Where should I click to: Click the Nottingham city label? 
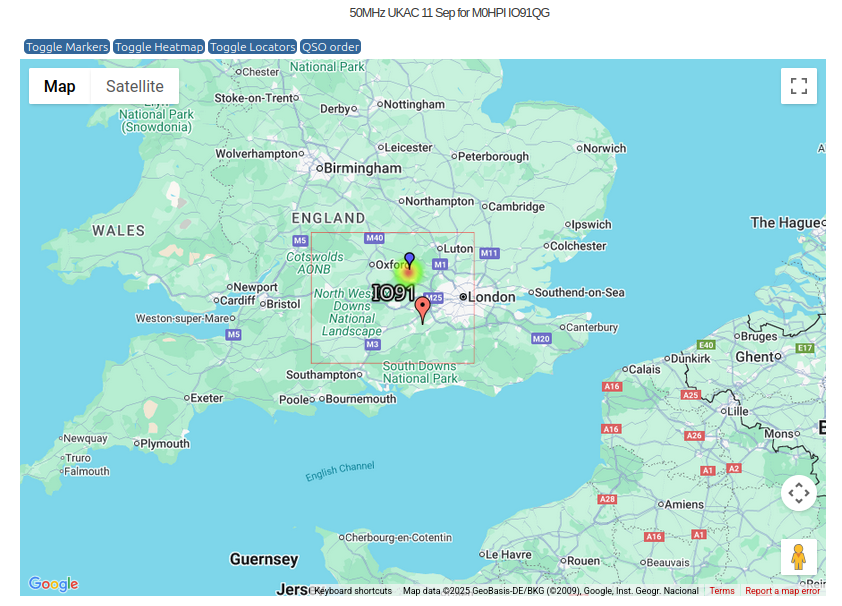[414, 105]
